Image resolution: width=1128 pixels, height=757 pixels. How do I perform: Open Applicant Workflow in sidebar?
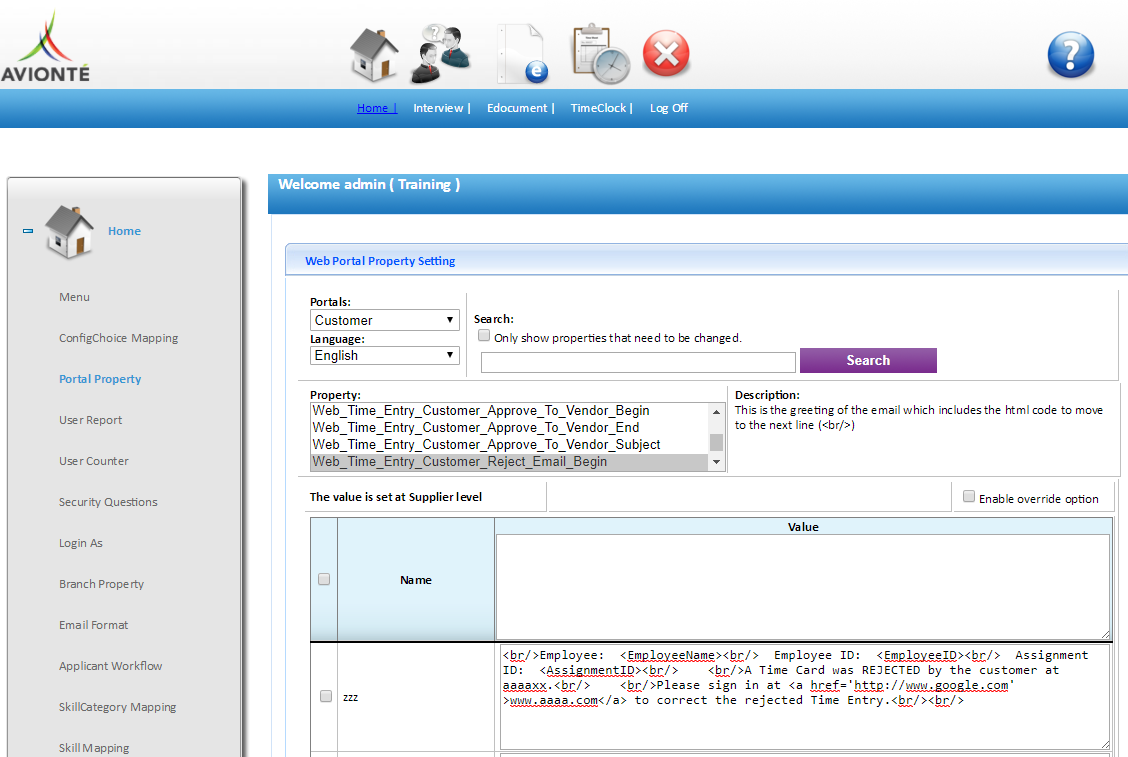pos(111,666)
